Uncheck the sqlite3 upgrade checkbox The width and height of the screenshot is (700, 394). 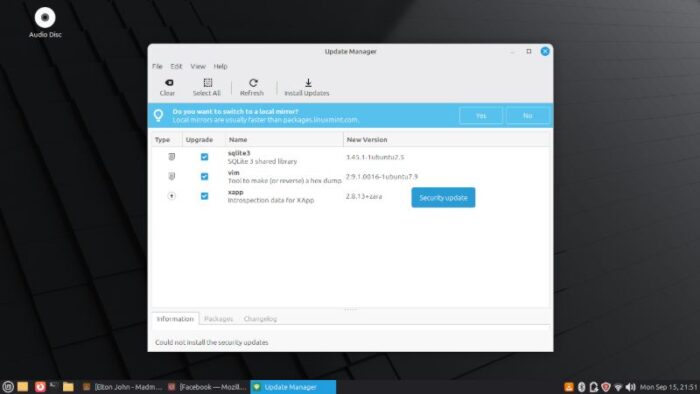pyautogui.click(x=204, y=157)
